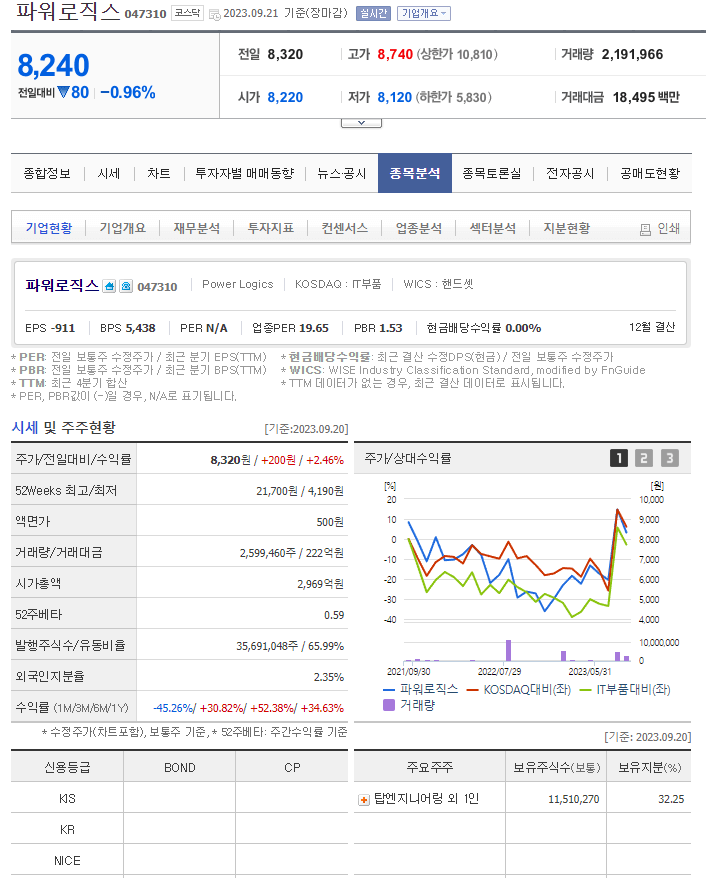
Task: Click the stock price line chart area
Action: click(518, 560)
